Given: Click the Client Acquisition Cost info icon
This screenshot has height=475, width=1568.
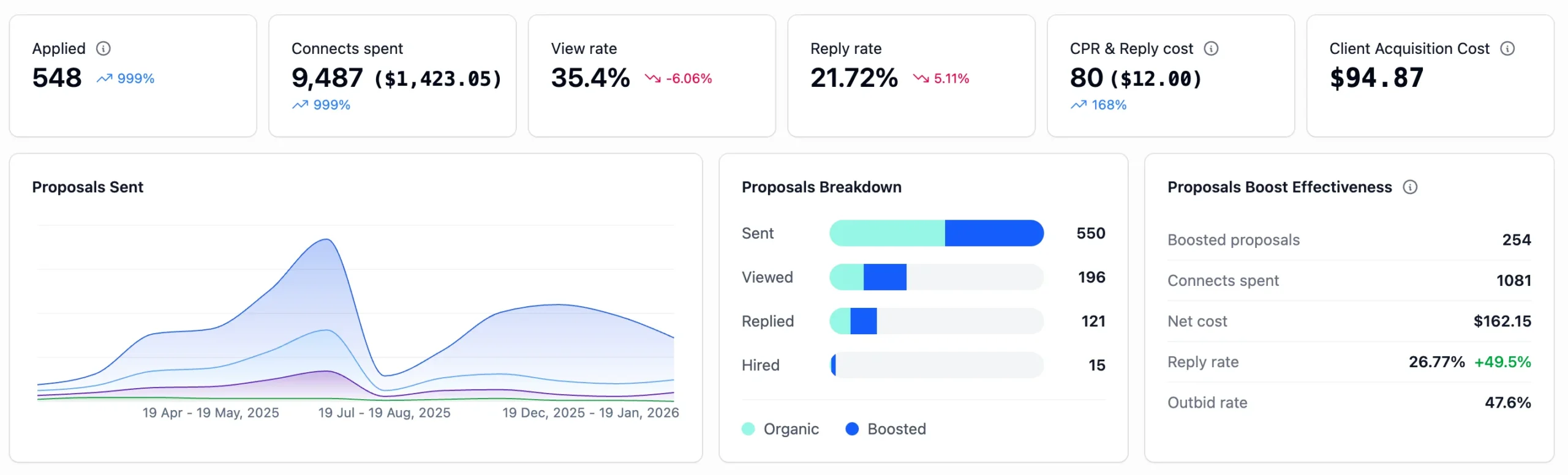Looking at the screenshot, I should click(1507, 48).
